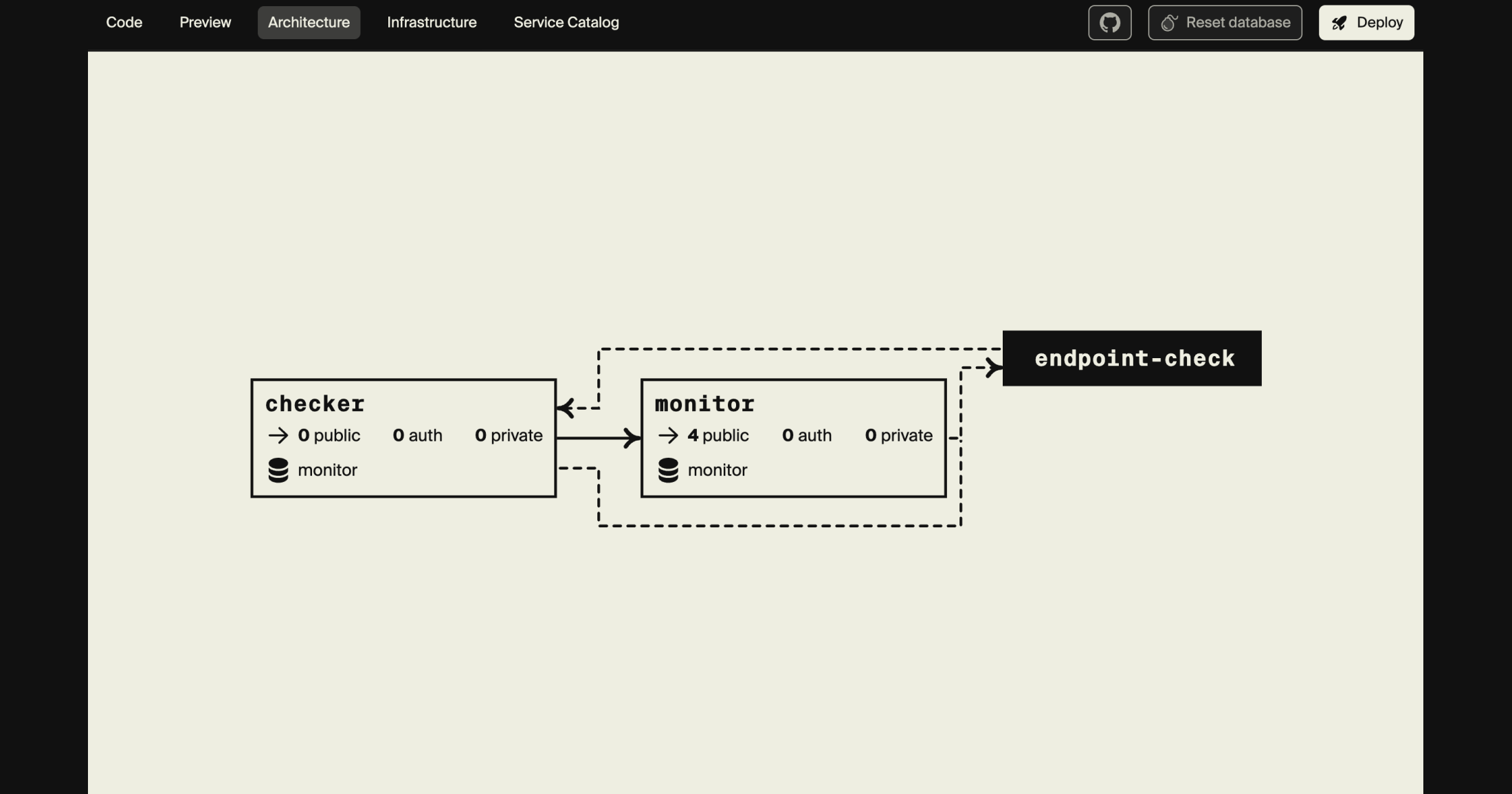Select the monitor service title

coord(704,404)
